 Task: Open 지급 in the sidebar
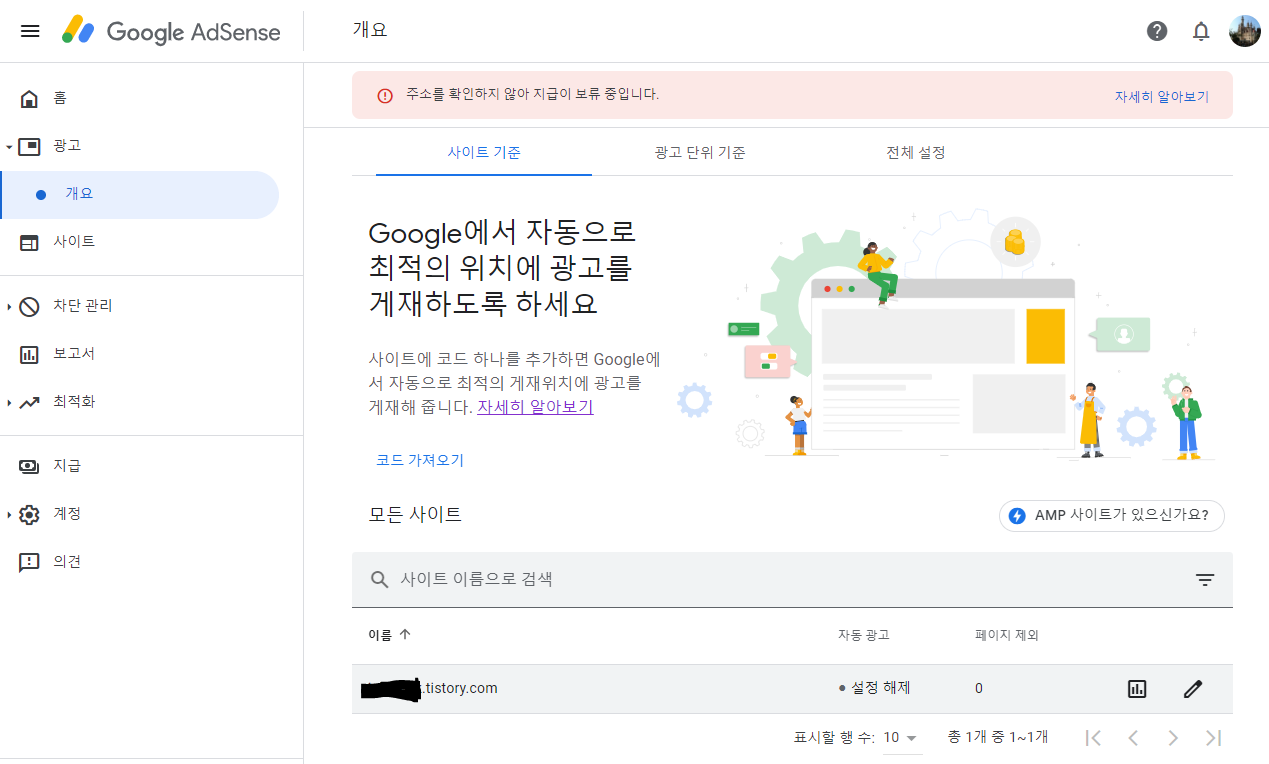click(67, 466)
